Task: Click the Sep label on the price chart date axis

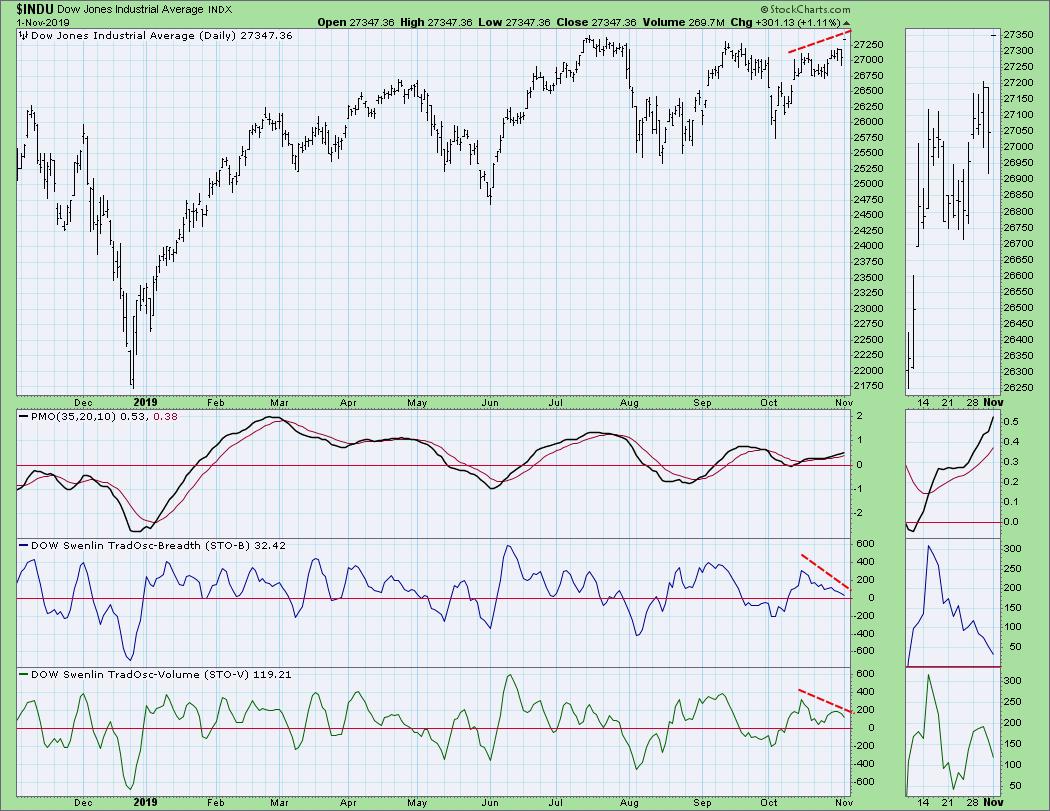Action: [x=702, y=403]
